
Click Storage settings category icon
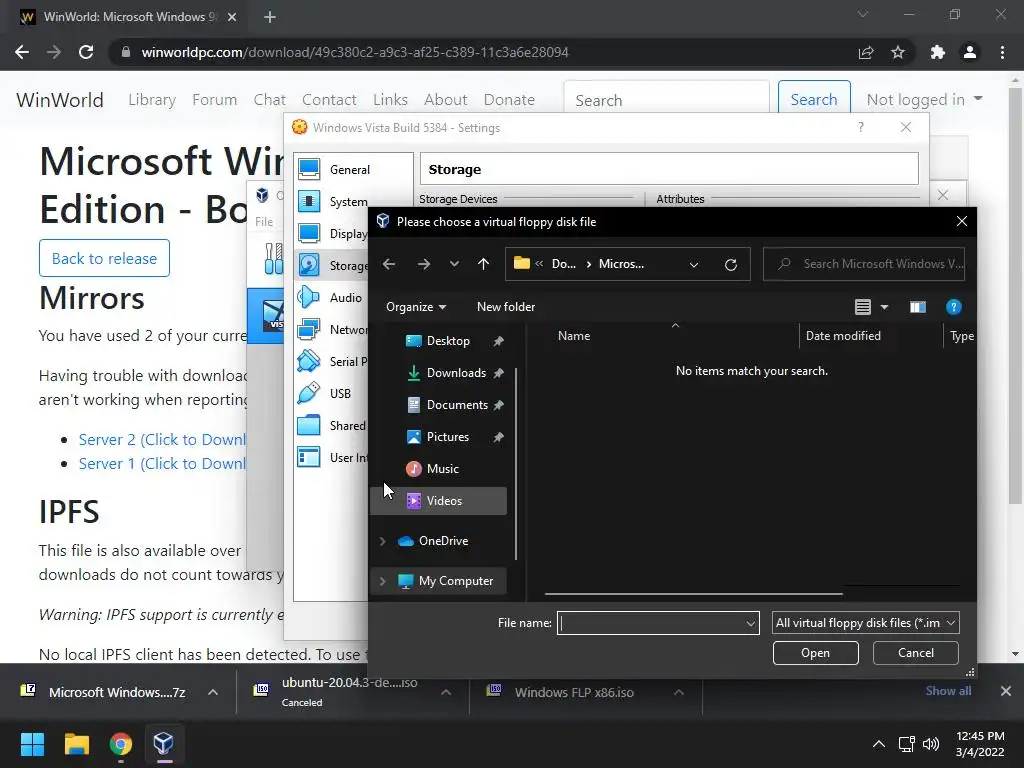click(309, 266)
